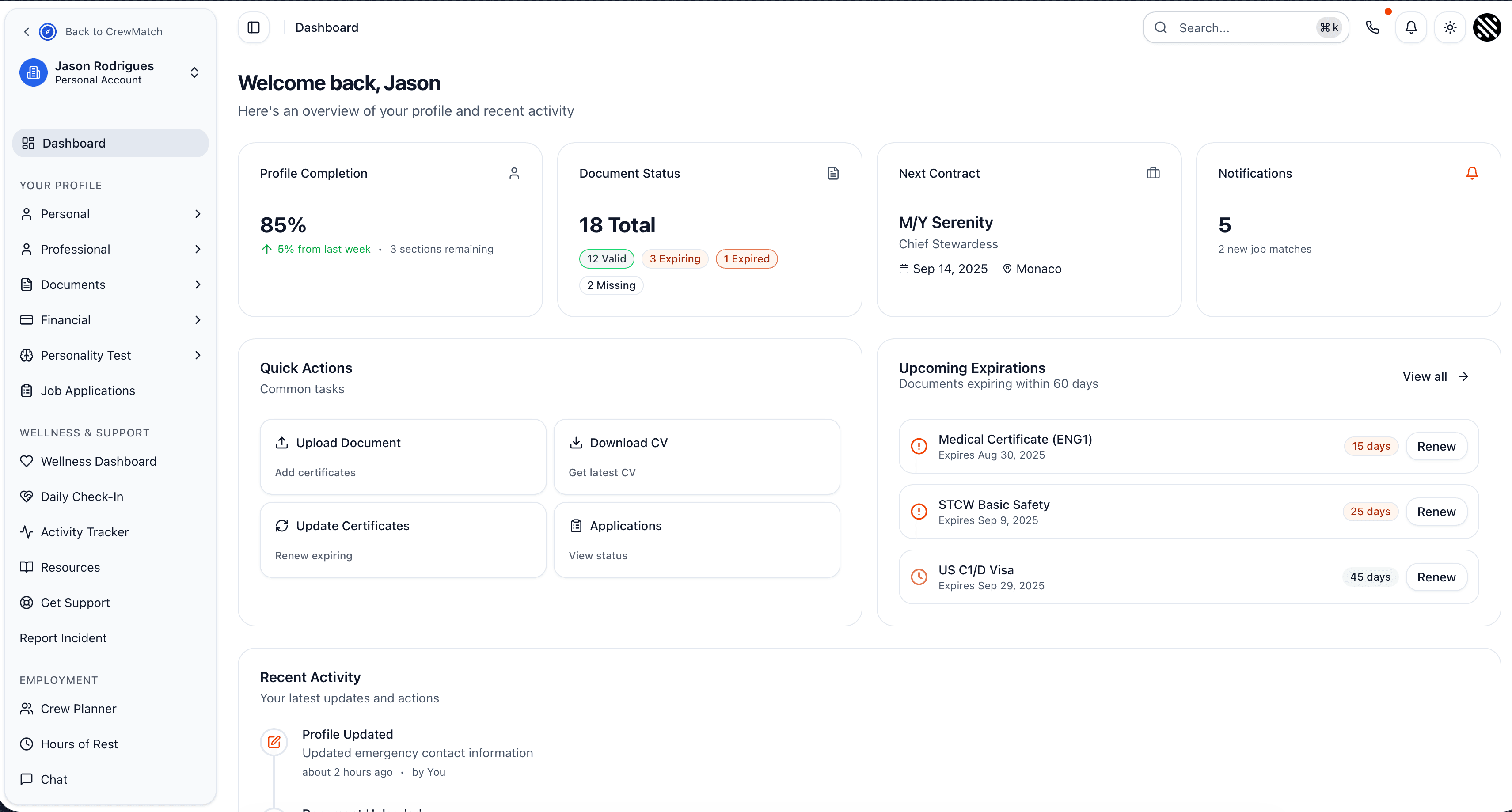Open the Wellness Dashboard menu item
This screenshot has width=1512, height=812.
(99, 461)
